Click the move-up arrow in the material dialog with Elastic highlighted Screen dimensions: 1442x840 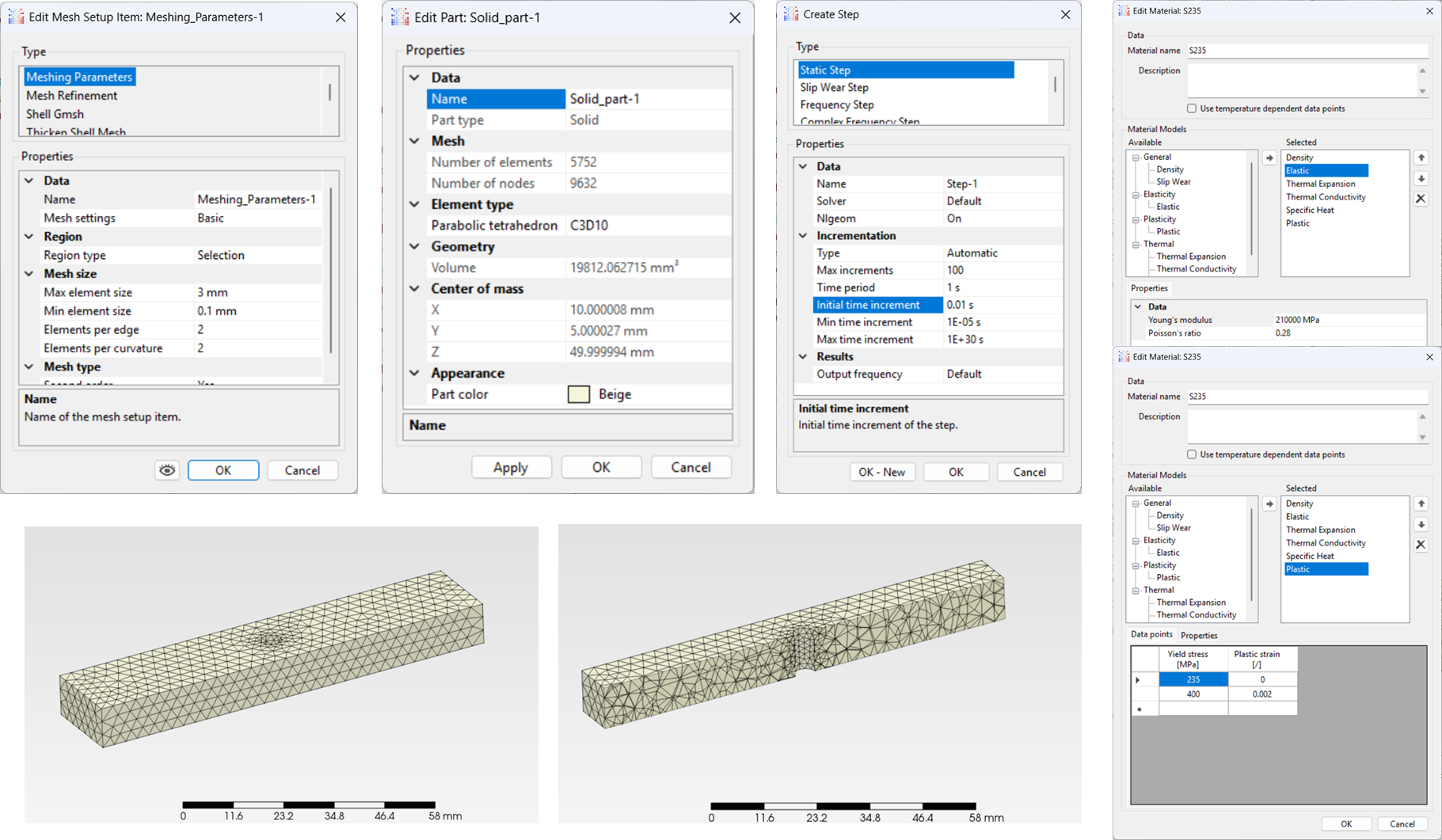click(x=1421, y=158)
